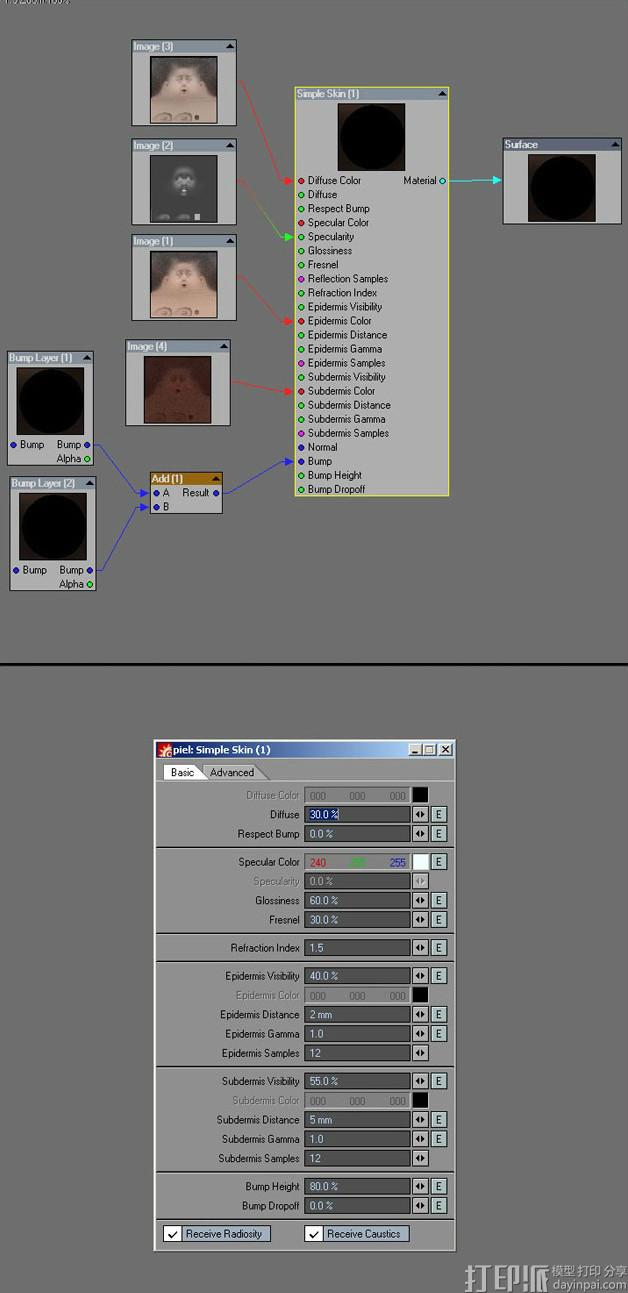
Task: Click the Subdermis Color input socket
Action: [x=301, y=391]
